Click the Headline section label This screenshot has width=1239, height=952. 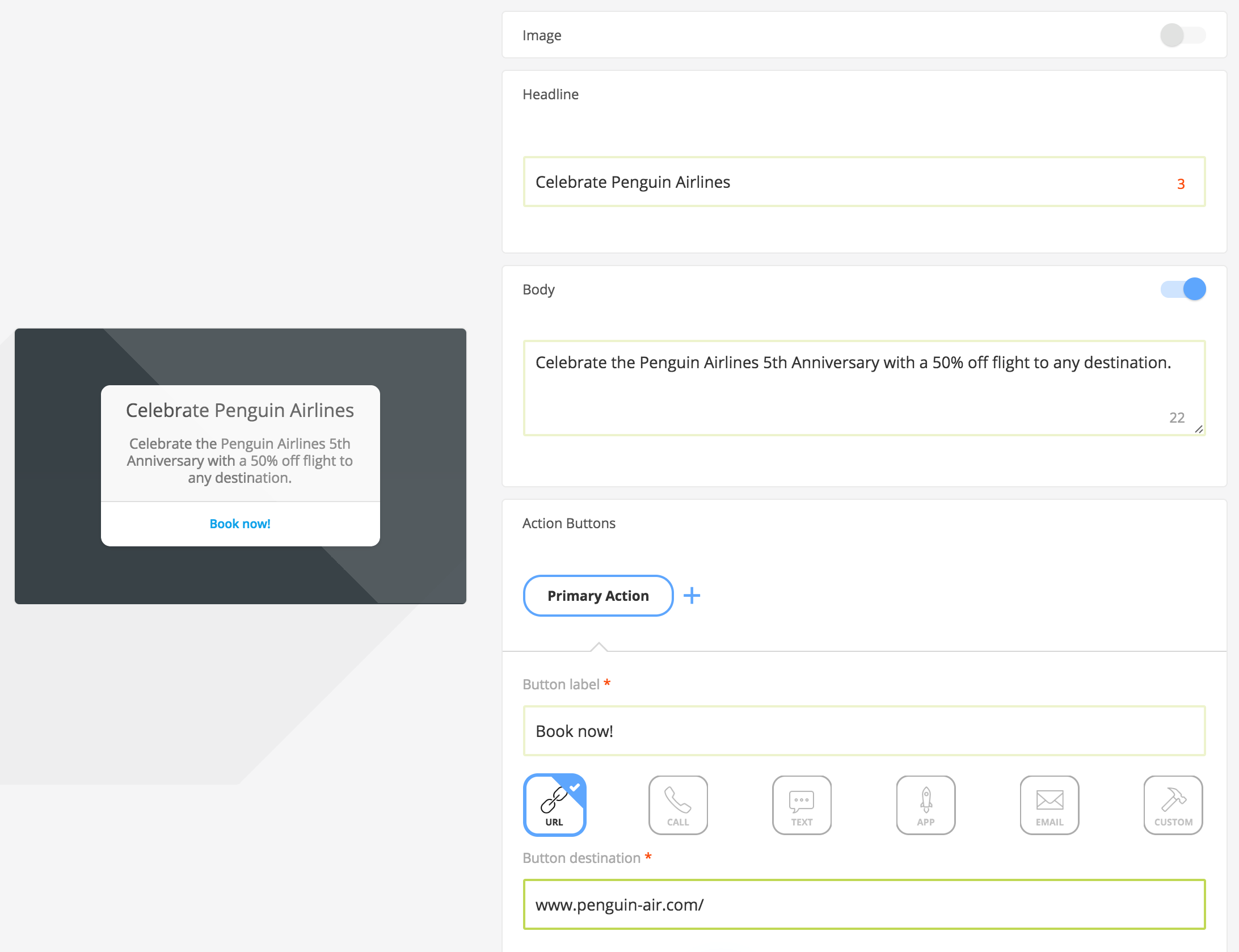coord(550,94)
